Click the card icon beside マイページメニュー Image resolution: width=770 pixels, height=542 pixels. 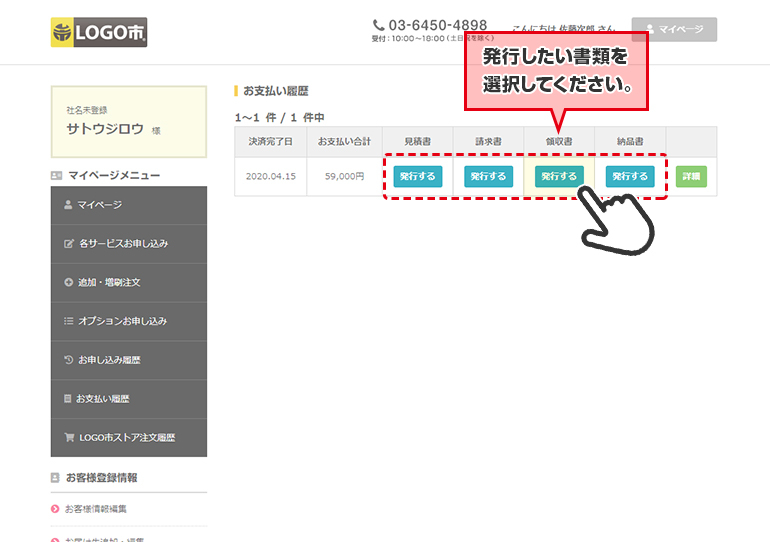point(56,175)
